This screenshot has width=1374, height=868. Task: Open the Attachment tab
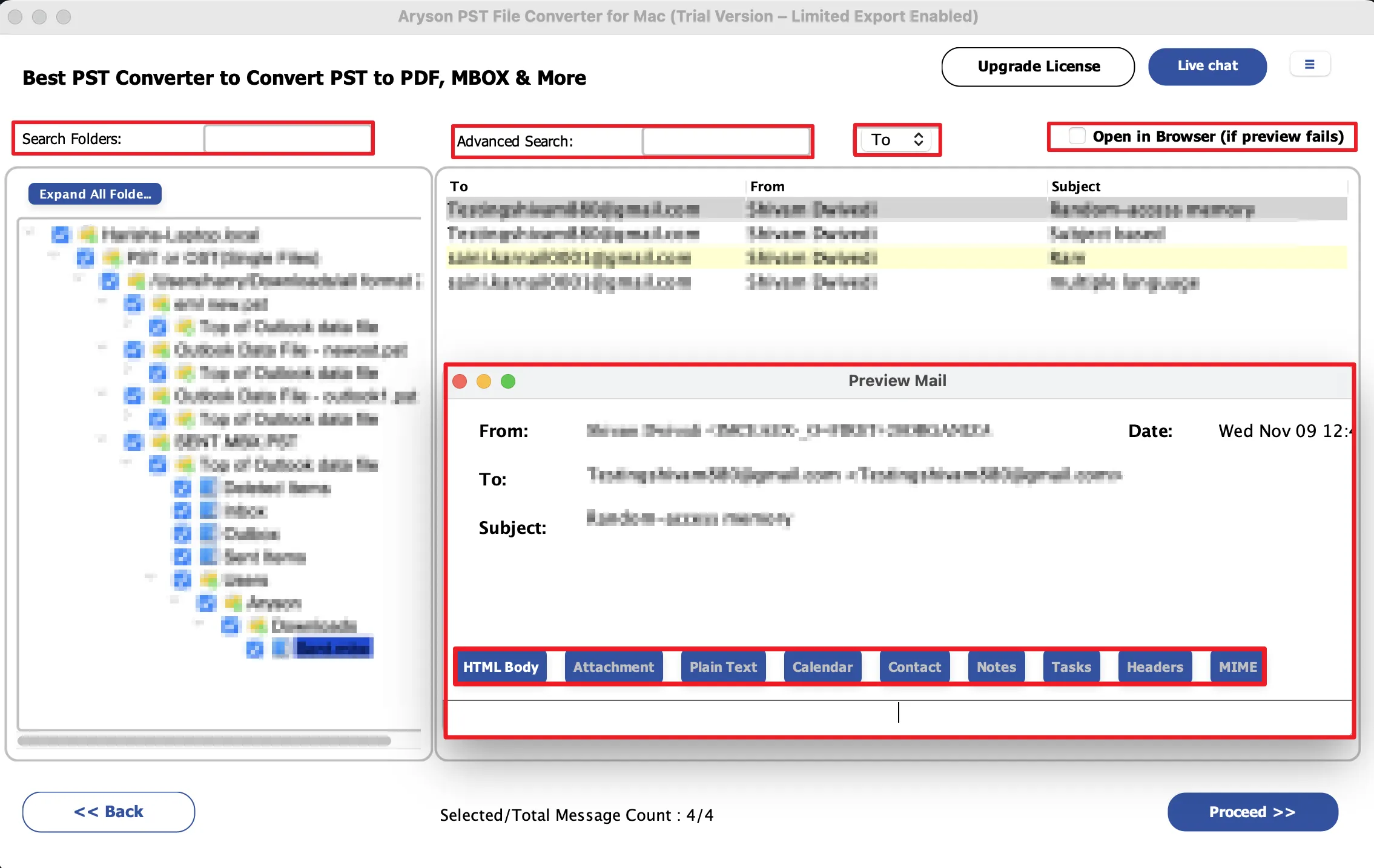pyautogui.click(x=613, y=667)
